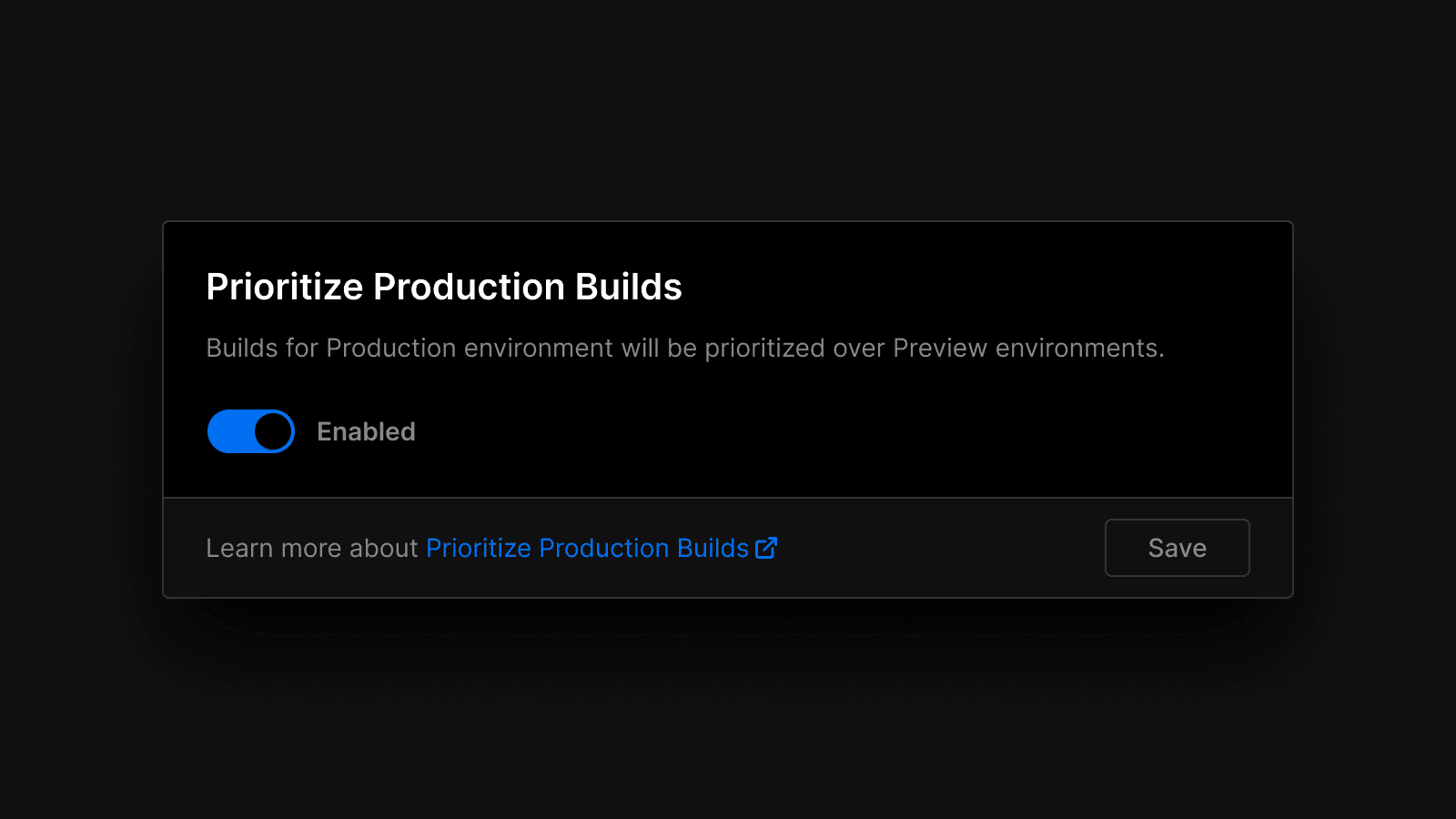This screenshot has width=1456, height=819.
Task: Click the word Prioritize in the heading
Action: click(x=285, y=288)
